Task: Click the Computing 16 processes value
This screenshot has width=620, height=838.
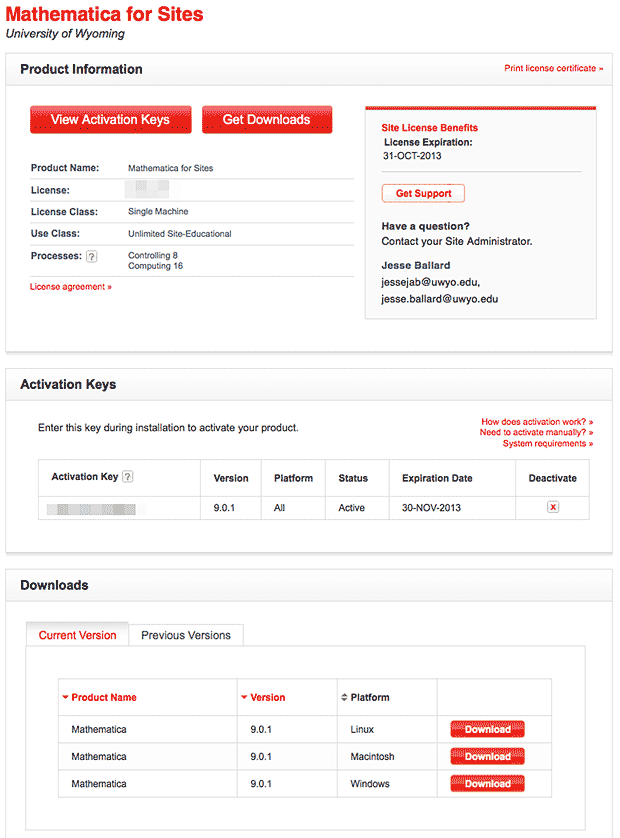Action: (x=156, y=266)
